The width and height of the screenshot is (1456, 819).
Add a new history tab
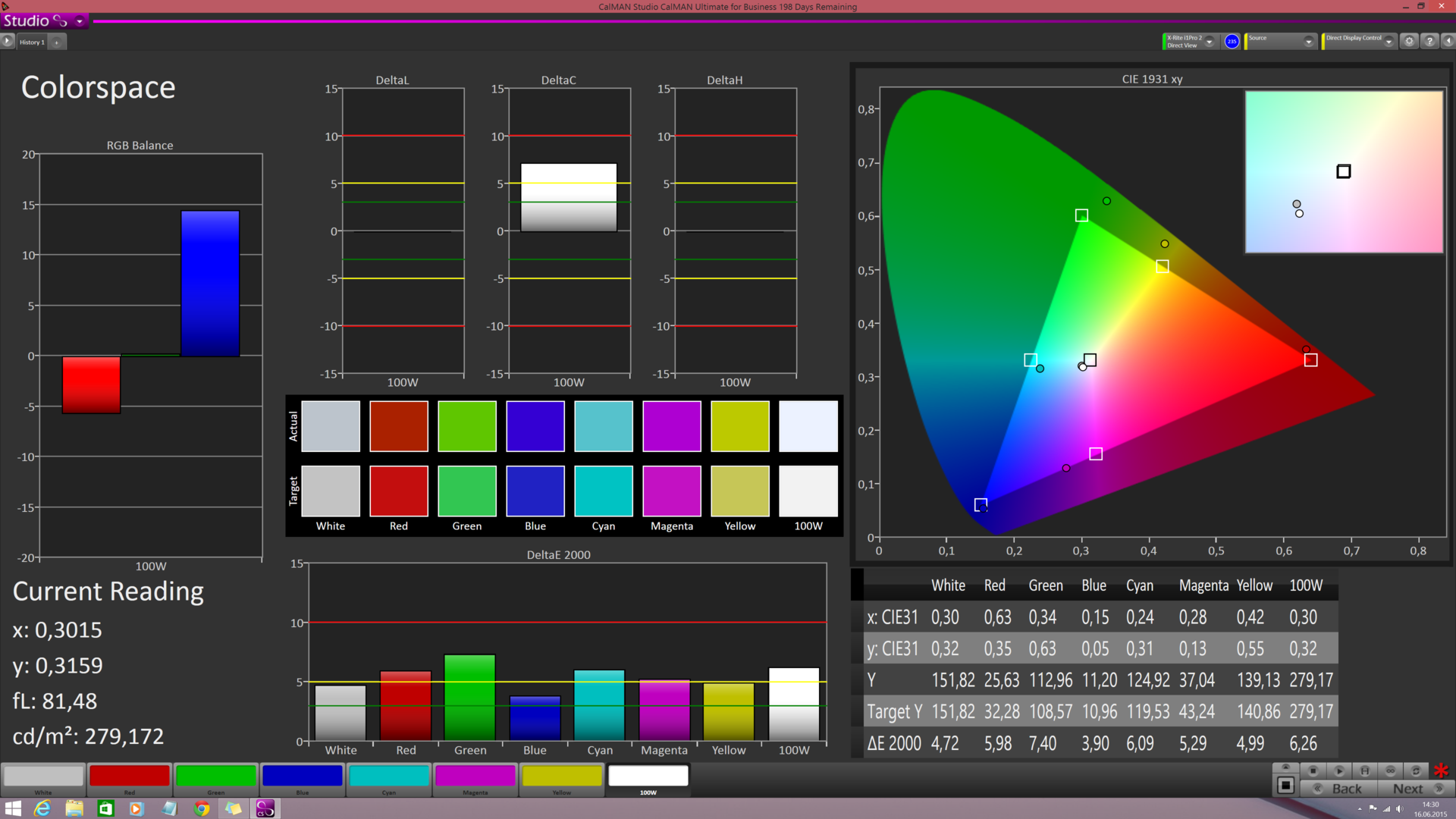[57, 42]
